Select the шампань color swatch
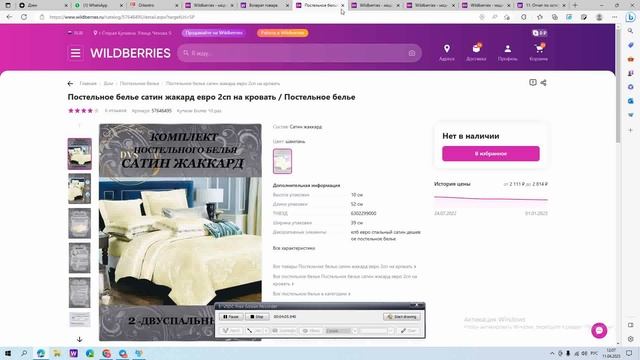 click(282, 161)
